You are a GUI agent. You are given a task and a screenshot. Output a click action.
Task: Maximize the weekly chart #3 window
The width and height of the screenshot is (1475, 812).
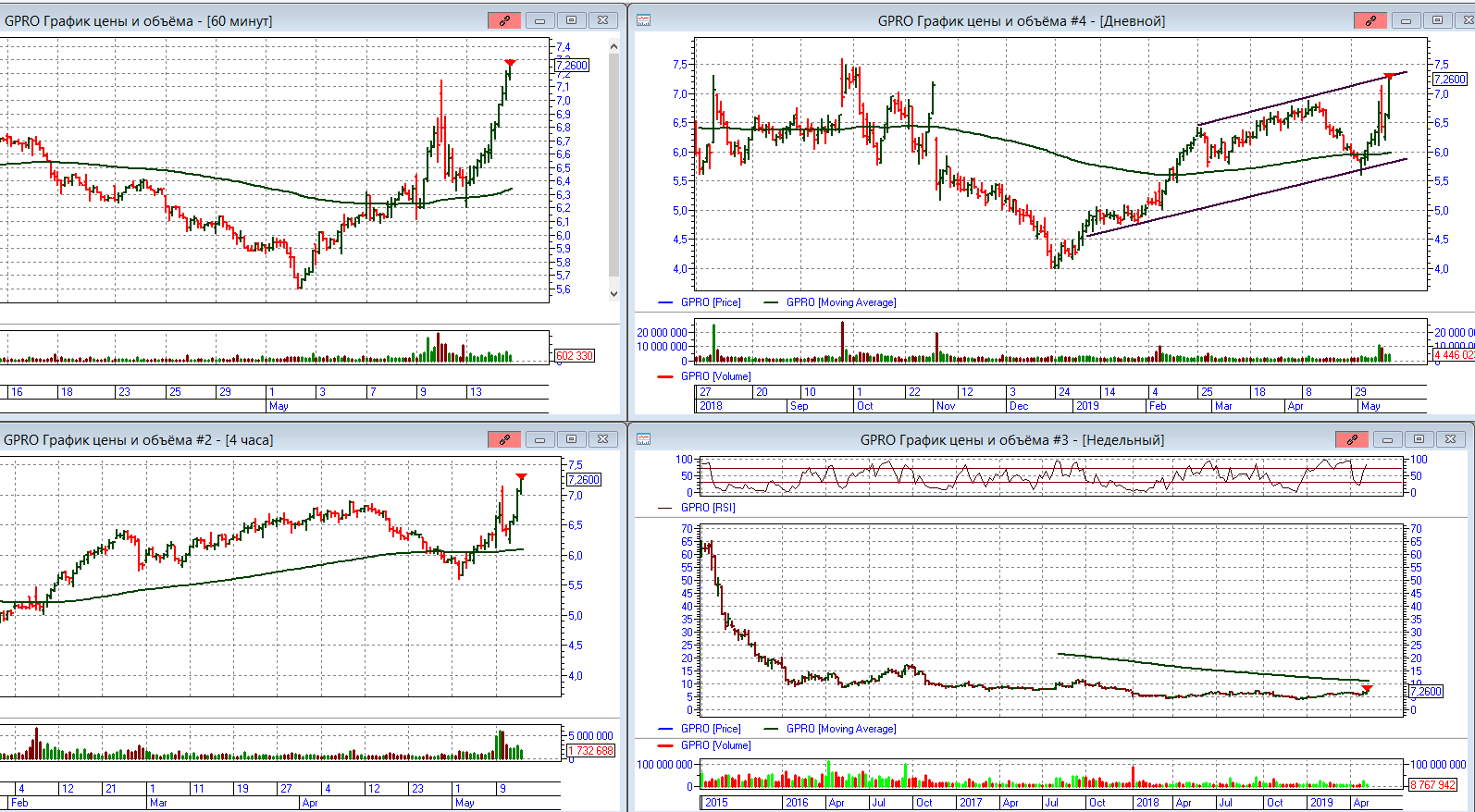[x=1419, y=439]
